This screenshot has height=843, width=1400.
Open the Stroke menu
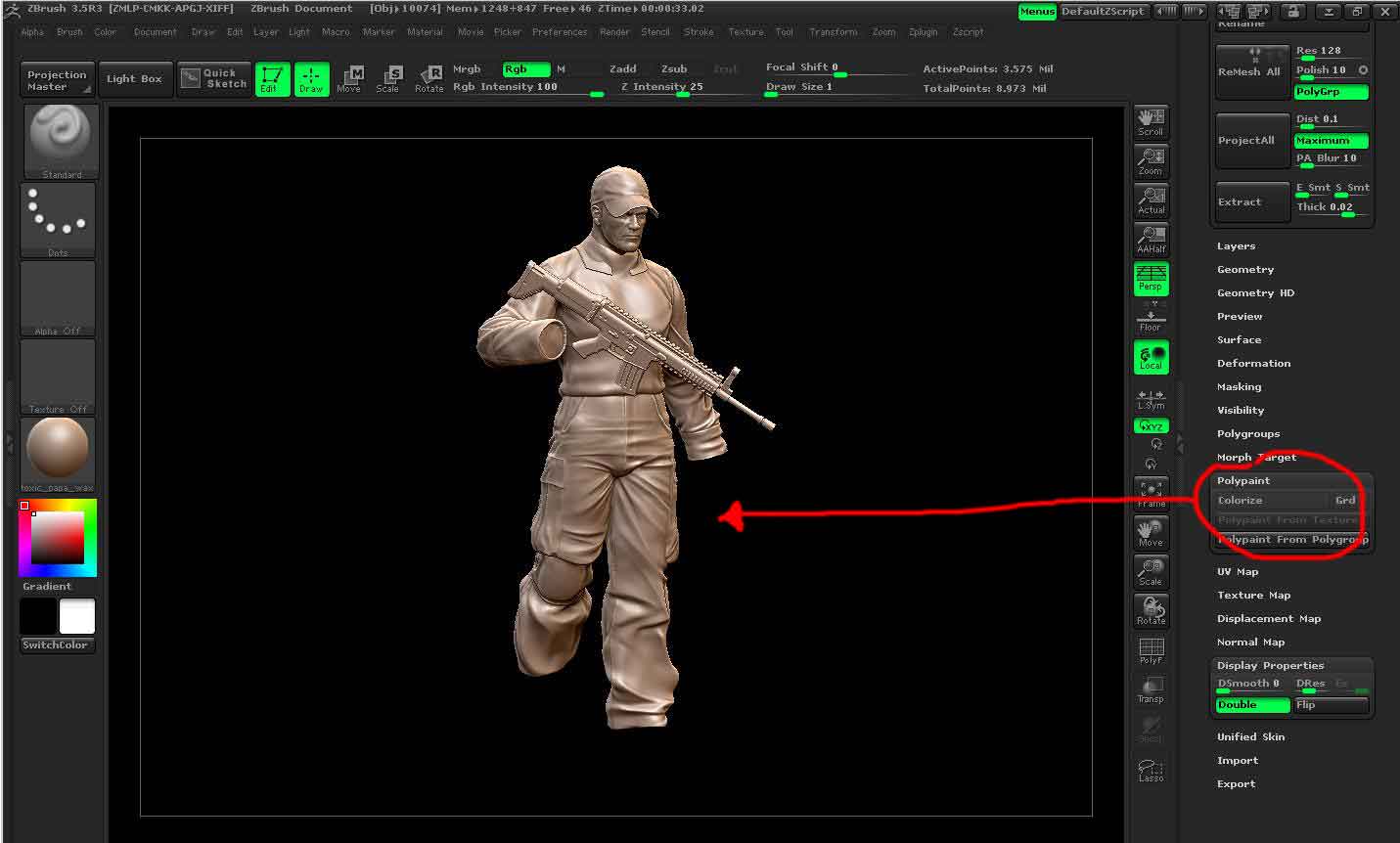[x=699, y=32]
